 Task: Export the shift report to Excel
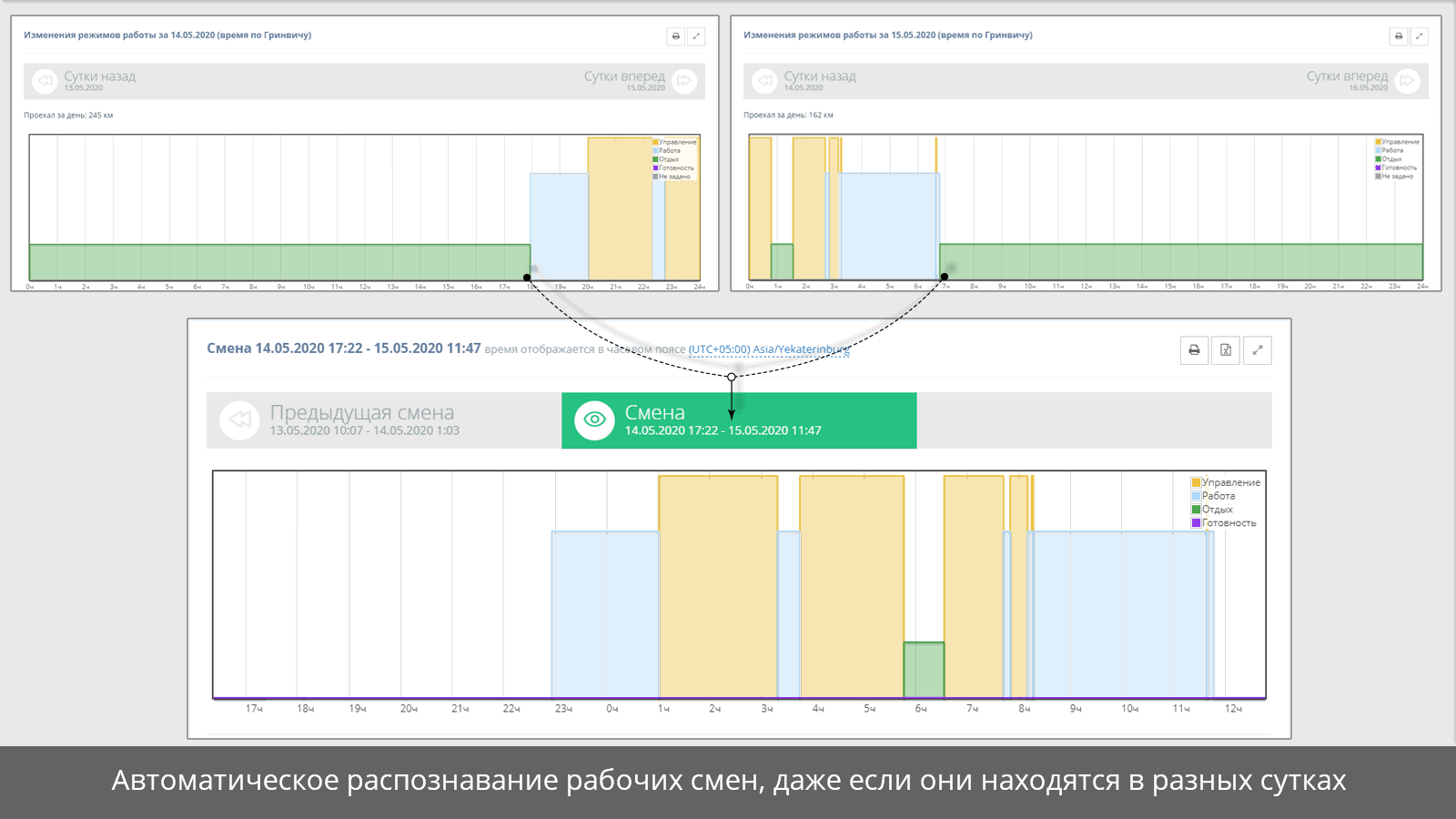click(1226, 350)
